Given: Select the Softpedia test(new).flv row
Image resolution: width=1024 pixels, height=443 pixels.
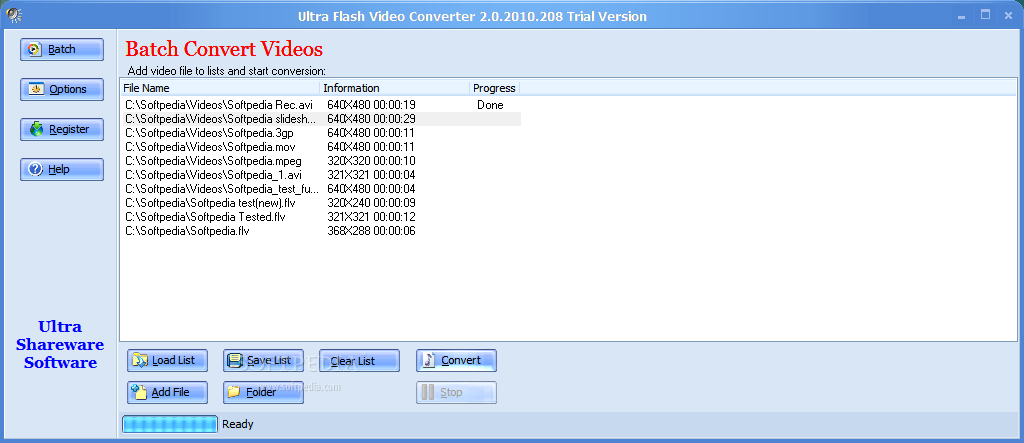Looking at the screenshot, I should point(320,203).
